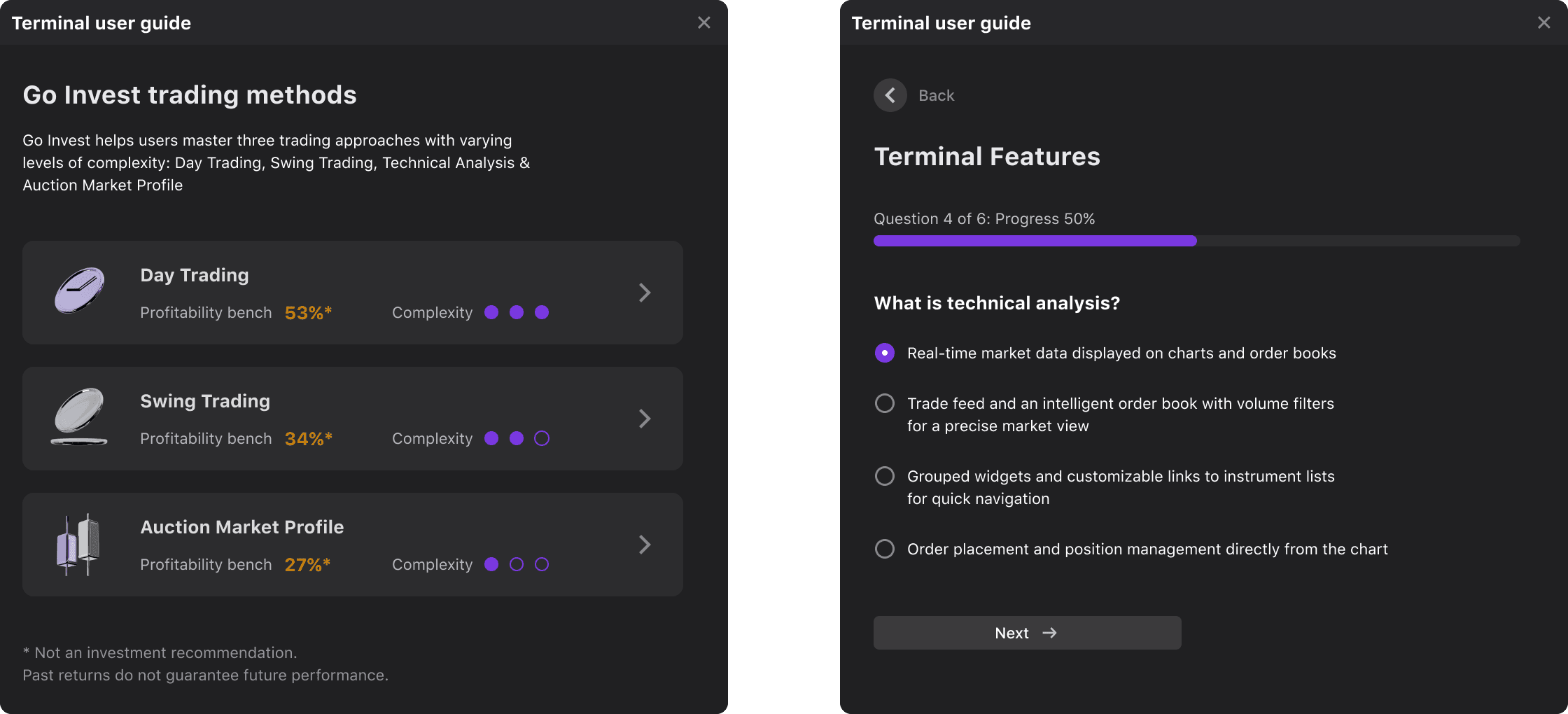Open the Day Trading method title
The width and height of the screenshot is (1568, 714).
point(195,275)
